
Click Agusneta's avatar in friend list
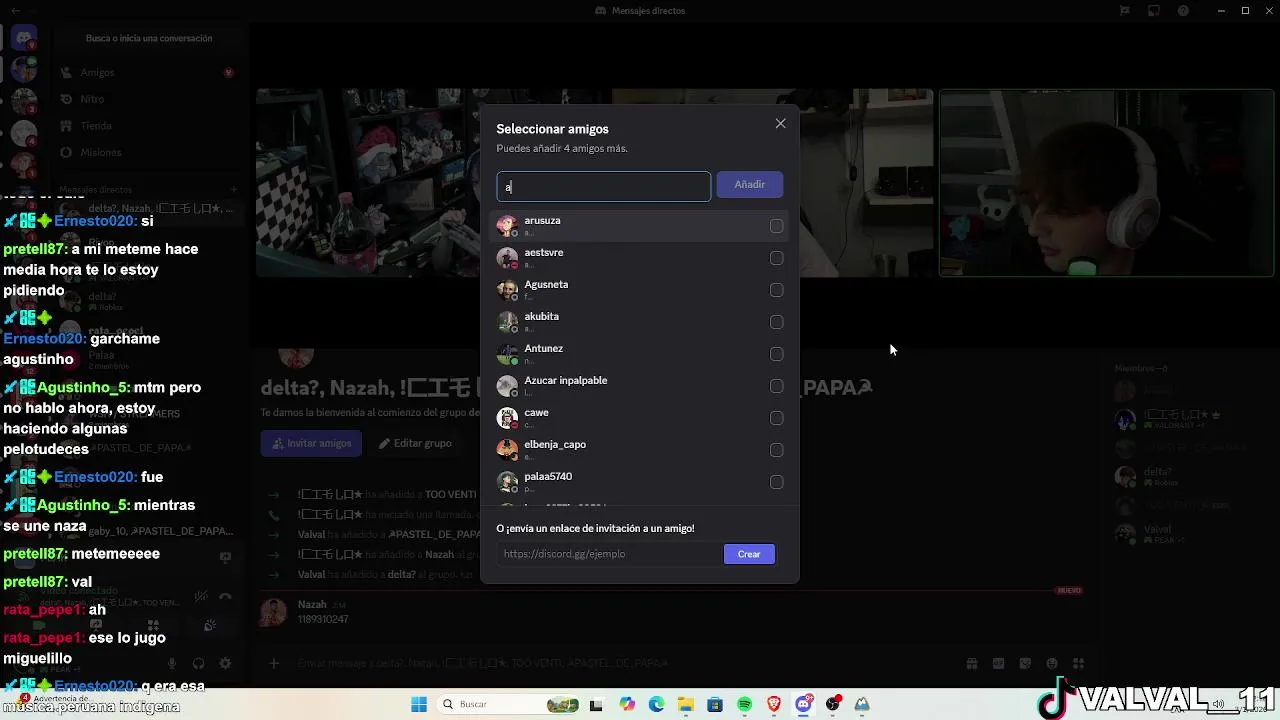[x=507, y=290]
